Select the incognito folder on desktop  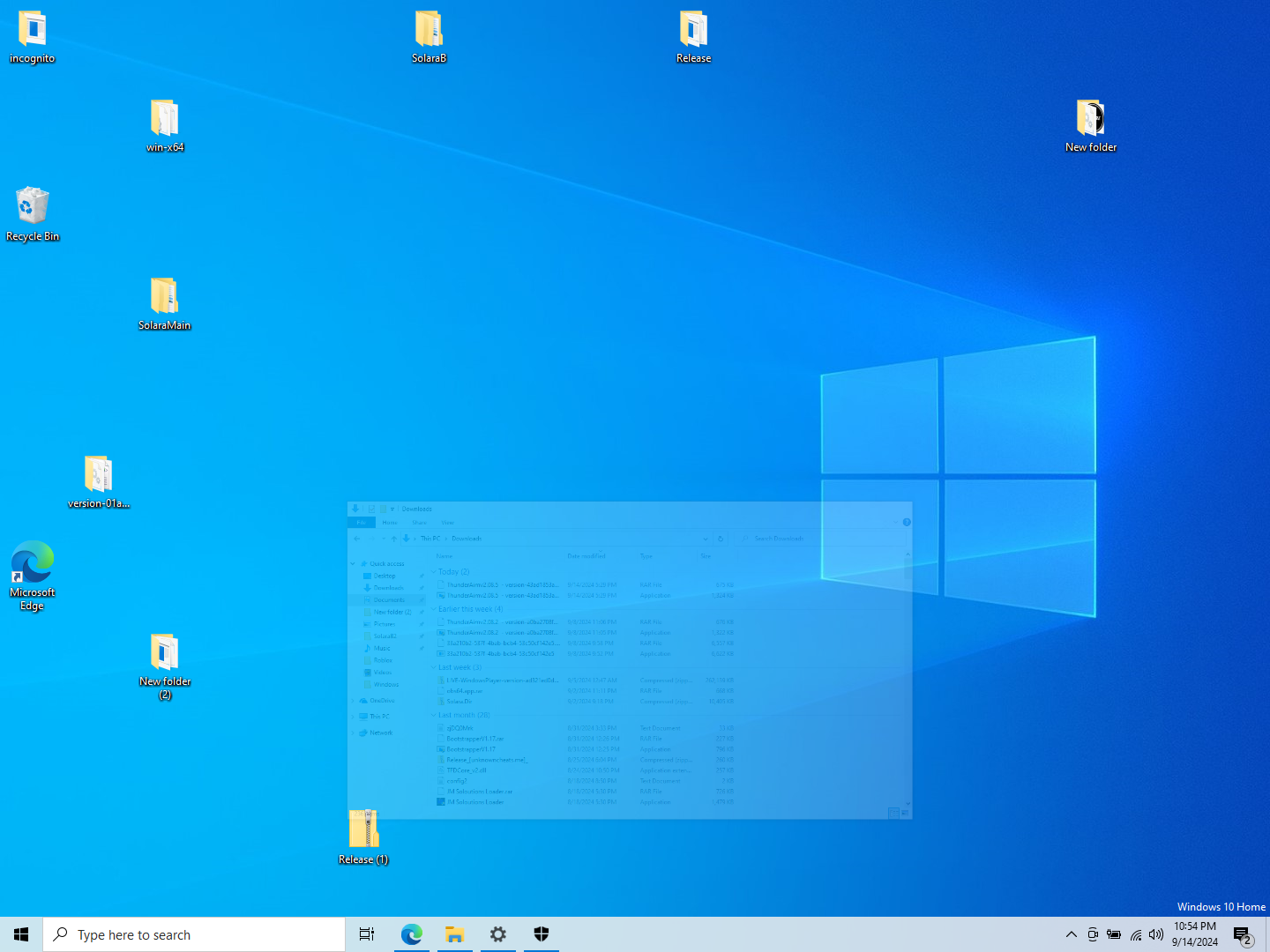[x=33, y=29]
